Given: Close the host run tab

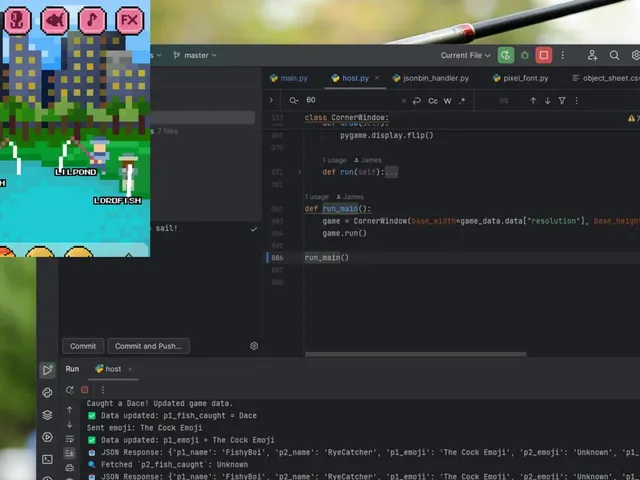Looking at the screenshot, I should (130, 369).
